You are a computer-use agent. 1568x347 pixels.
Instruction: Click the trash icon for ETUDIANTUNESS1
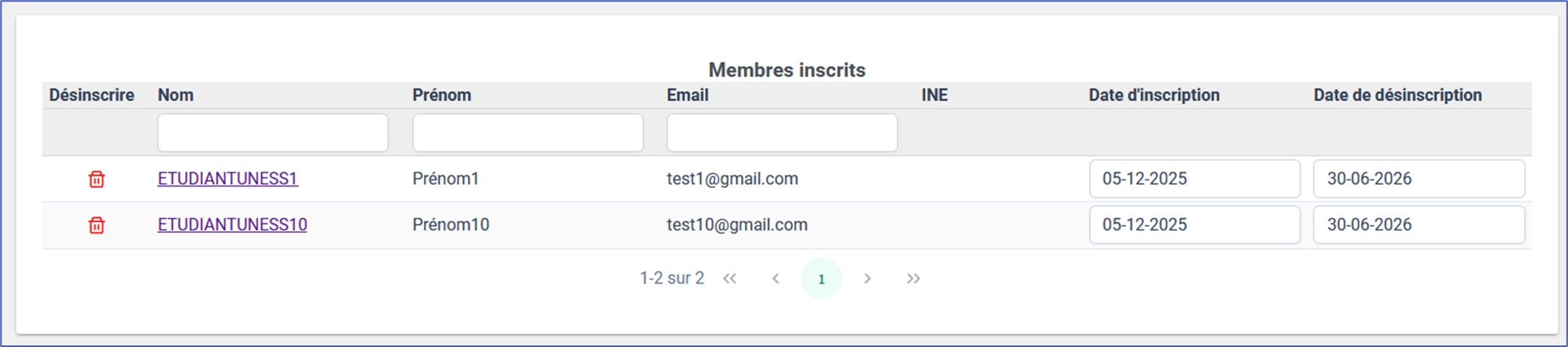point(96,179)
